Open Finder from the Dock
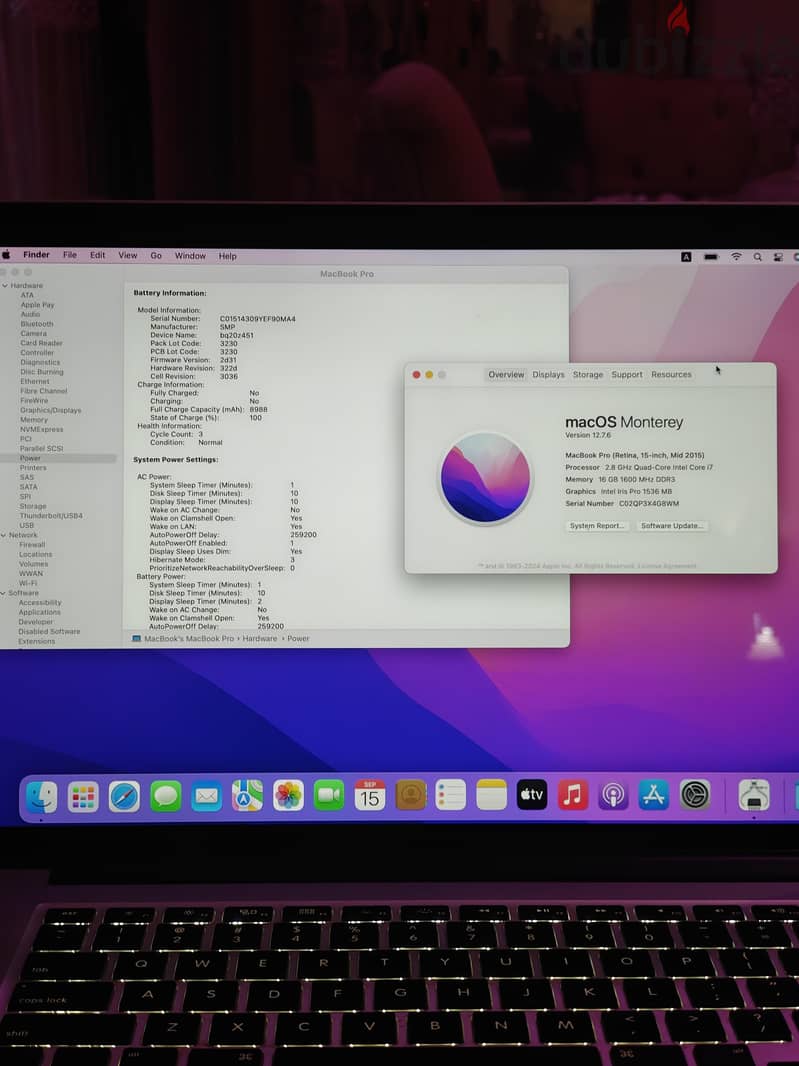Image resolution: width=799 pixels, height=1066 pixels. tap(41, 797)
